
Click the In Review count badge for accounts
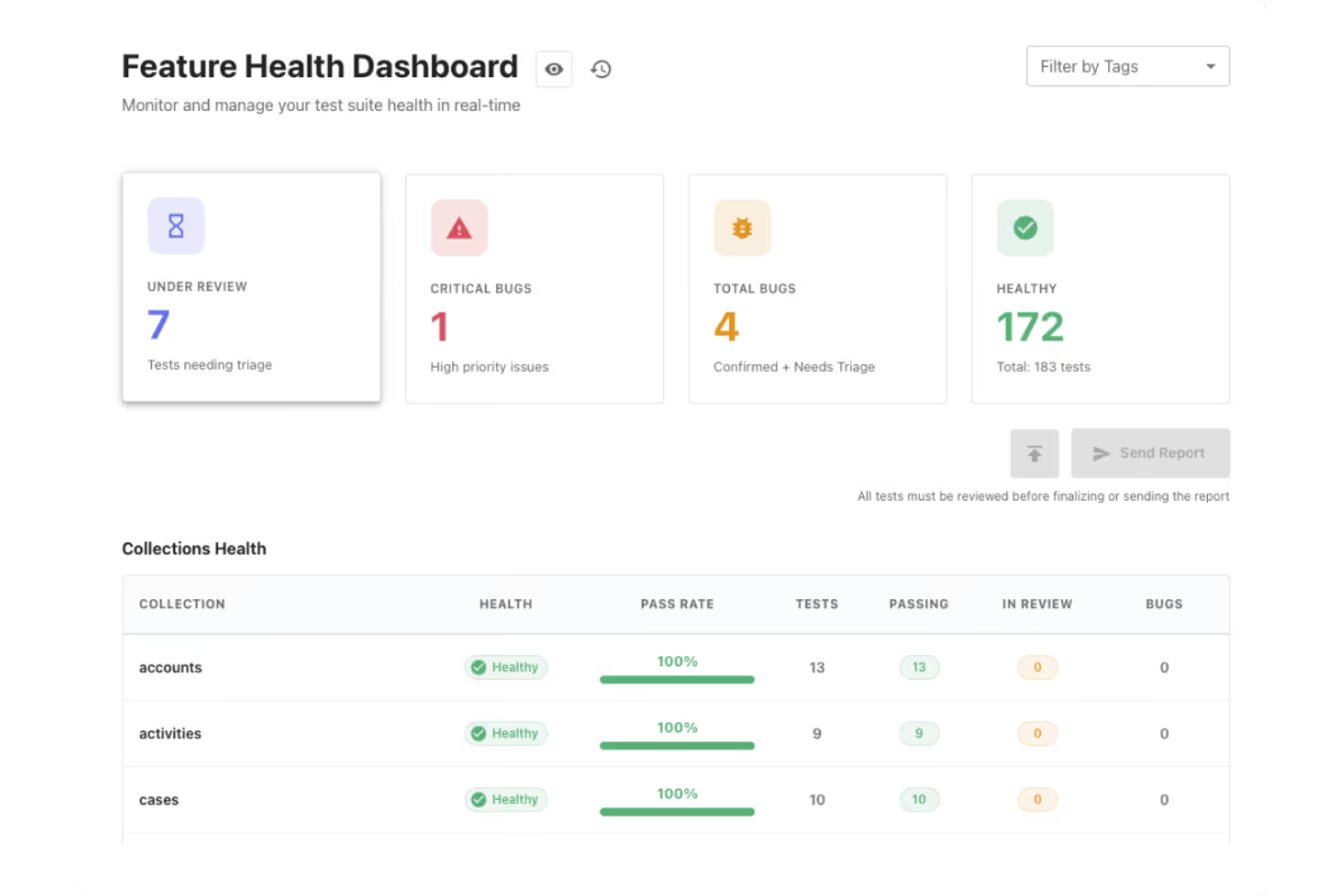pos(1037,667)
